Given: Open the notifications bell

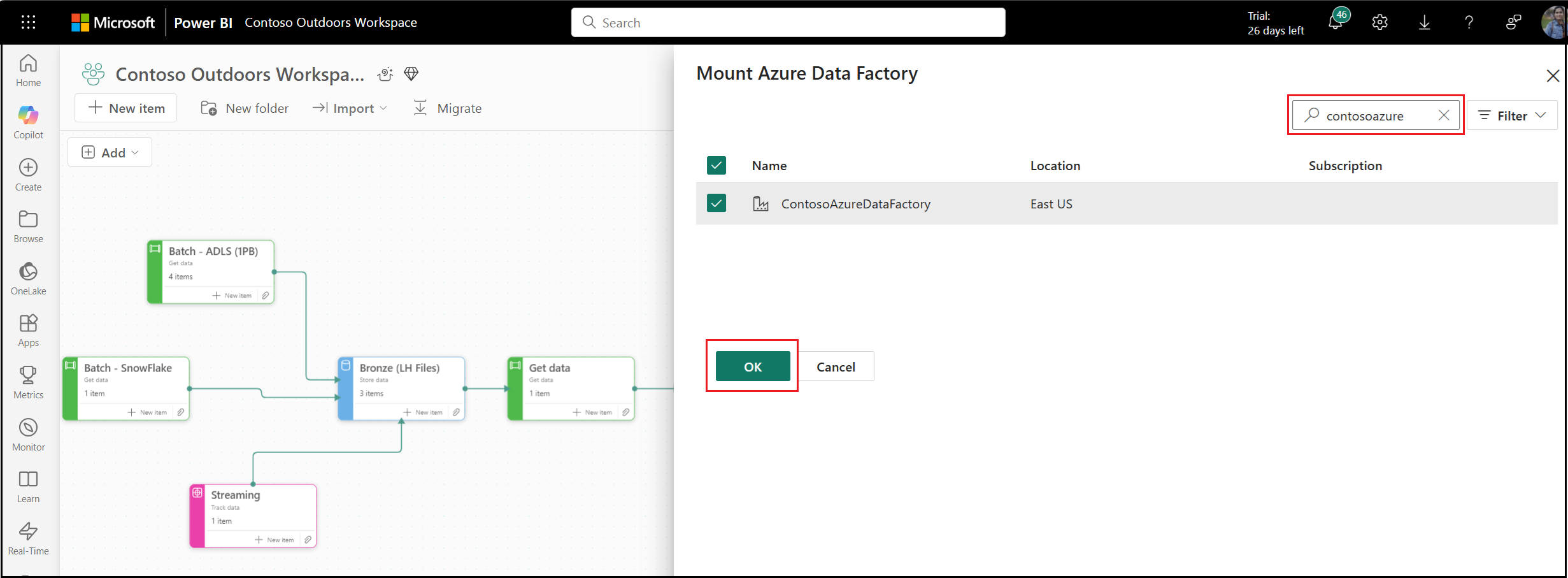Looking at the screenshot, I should pyautogui.click(x=1336, y=22).
